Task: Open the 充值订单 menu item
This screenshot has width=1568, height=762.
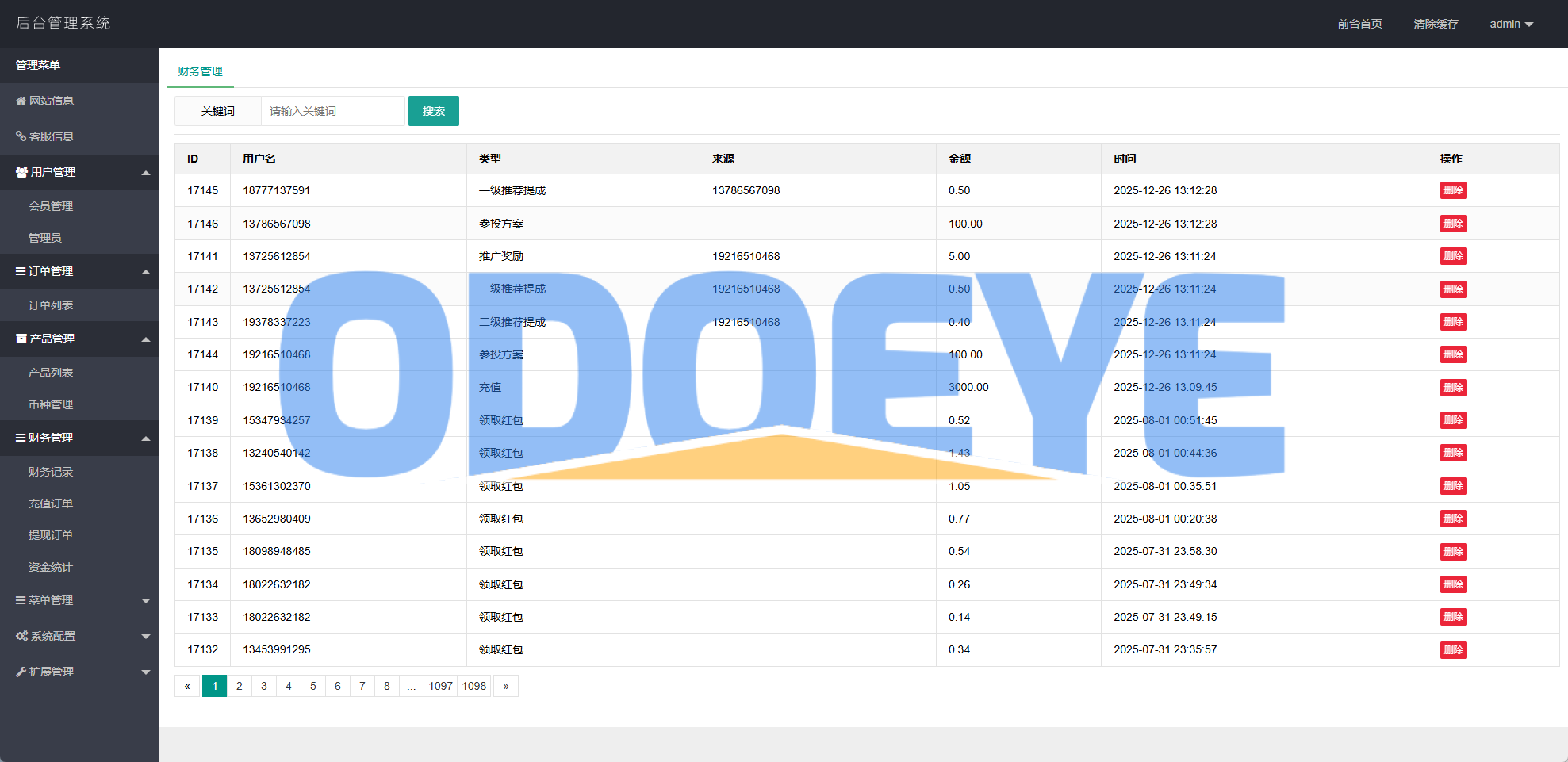Action: (x=51, y=504)
